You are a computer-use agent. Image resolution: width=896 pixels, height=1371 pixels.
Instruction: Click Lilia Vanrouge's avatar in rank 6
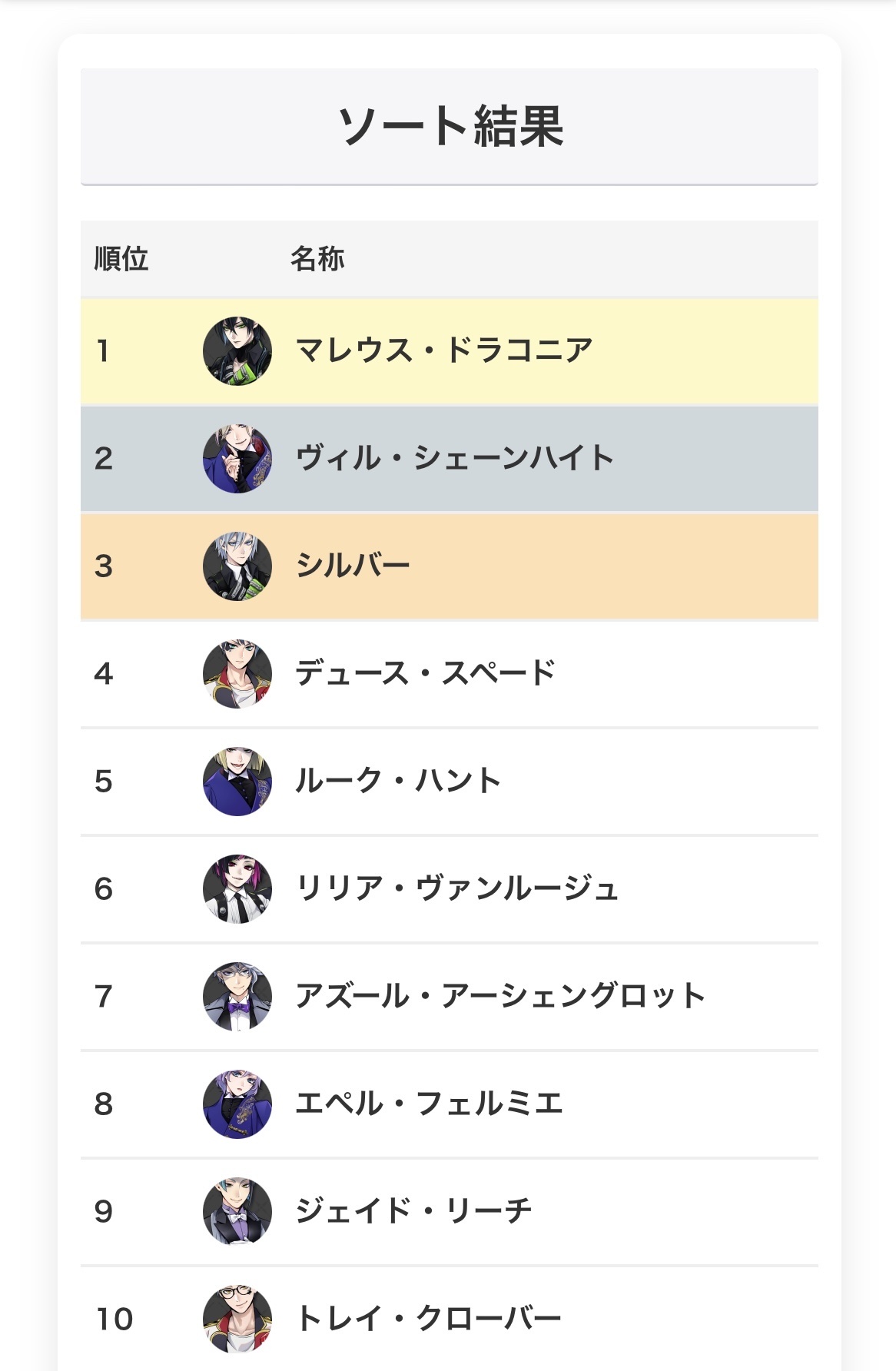tap(237, 889)
